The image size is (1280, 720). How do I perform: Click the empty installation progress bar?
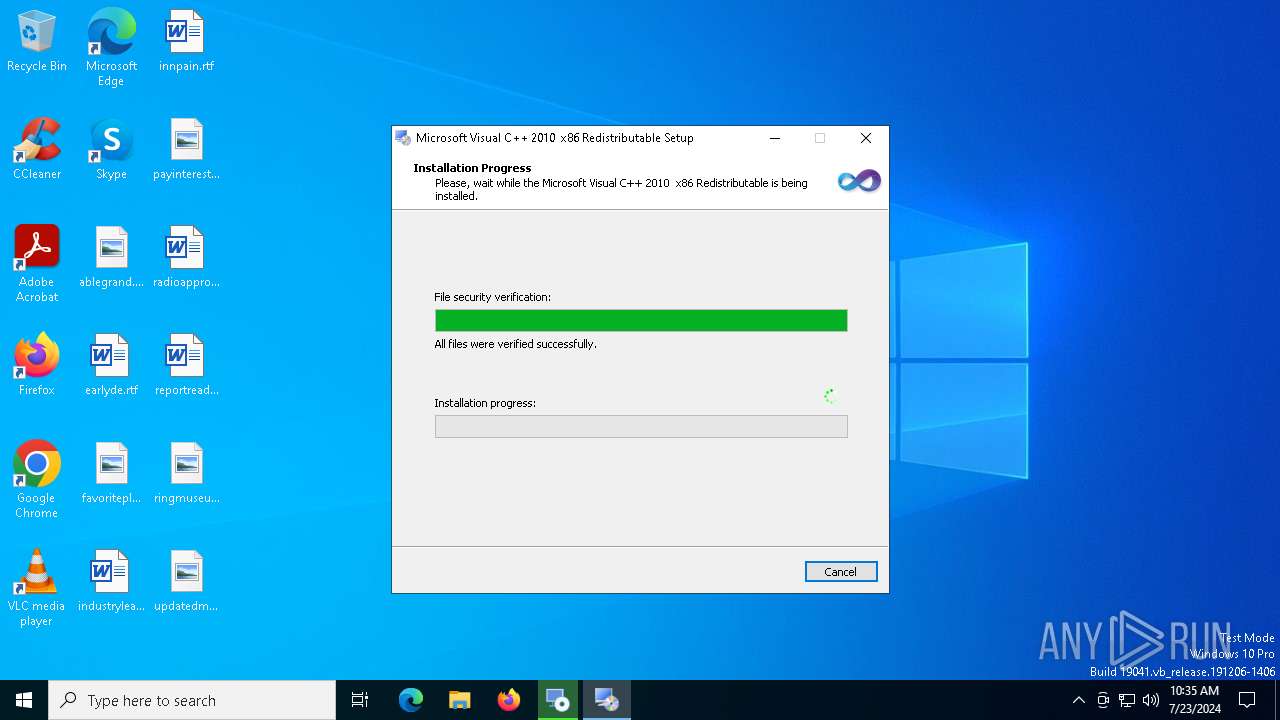coord(641,426)
